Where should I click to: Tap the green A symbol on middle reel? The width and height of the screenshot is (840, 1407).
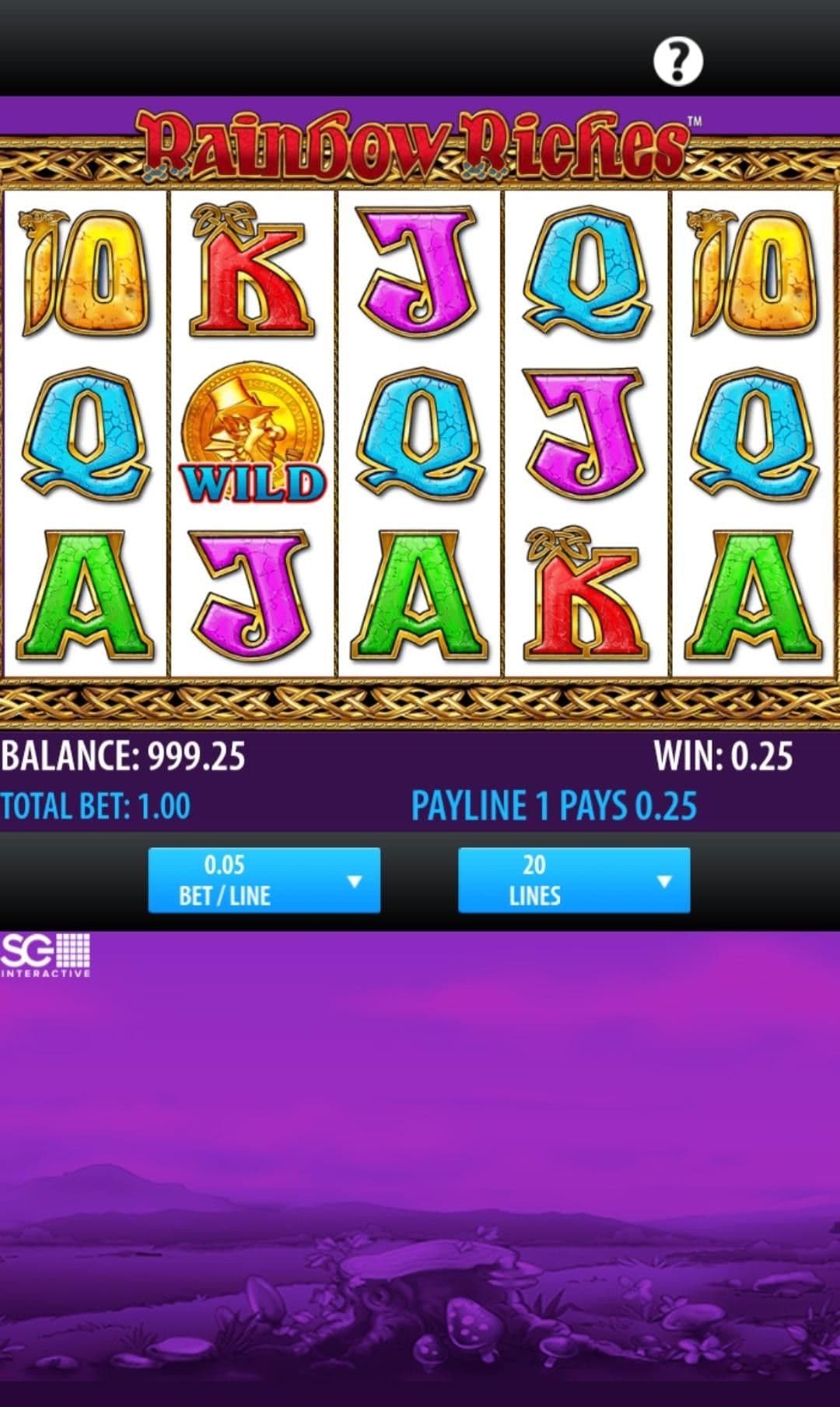[x=419, y=595]
